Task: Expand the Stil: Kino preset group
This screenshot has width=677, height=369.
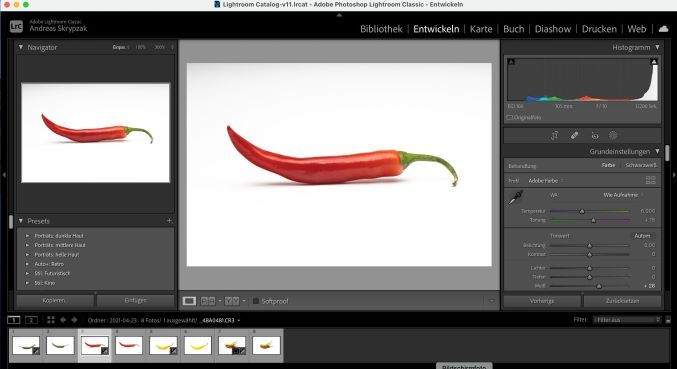Action: (x=27, y=283)
